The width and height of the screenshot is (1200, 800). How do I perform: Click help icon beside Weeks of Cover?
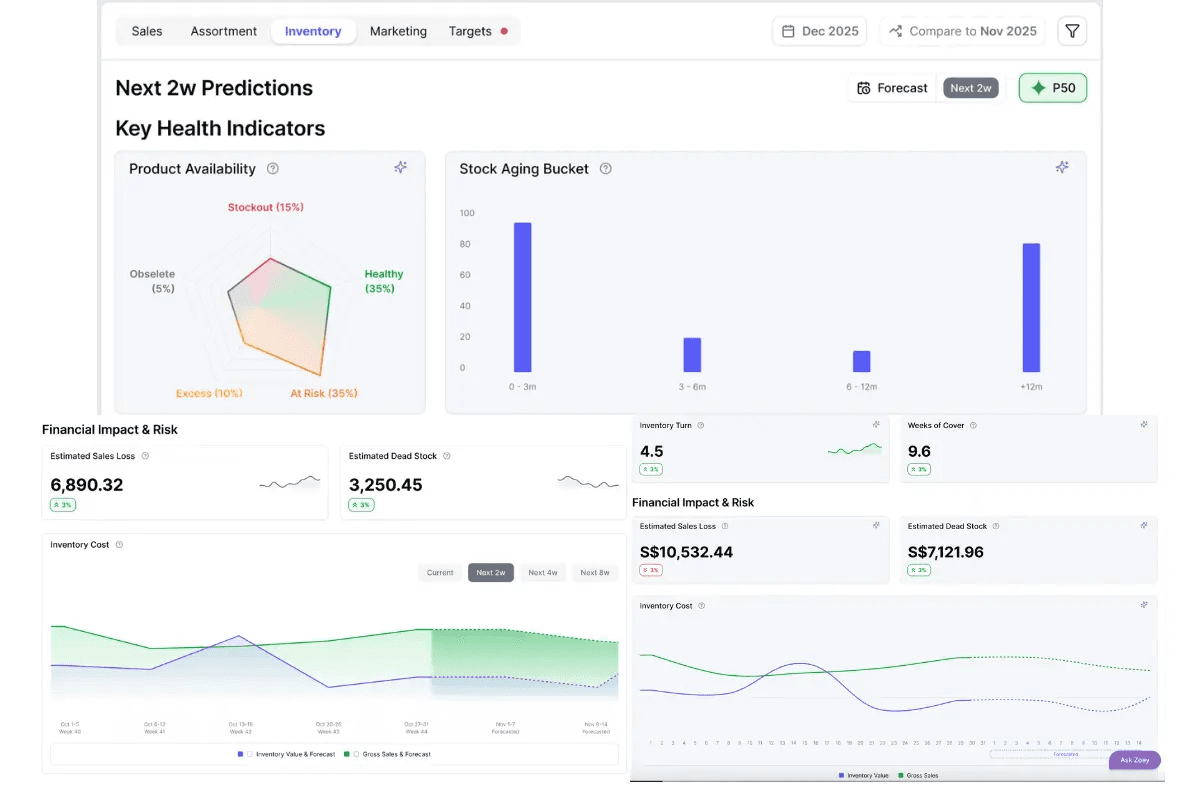(x=973, y=425)
